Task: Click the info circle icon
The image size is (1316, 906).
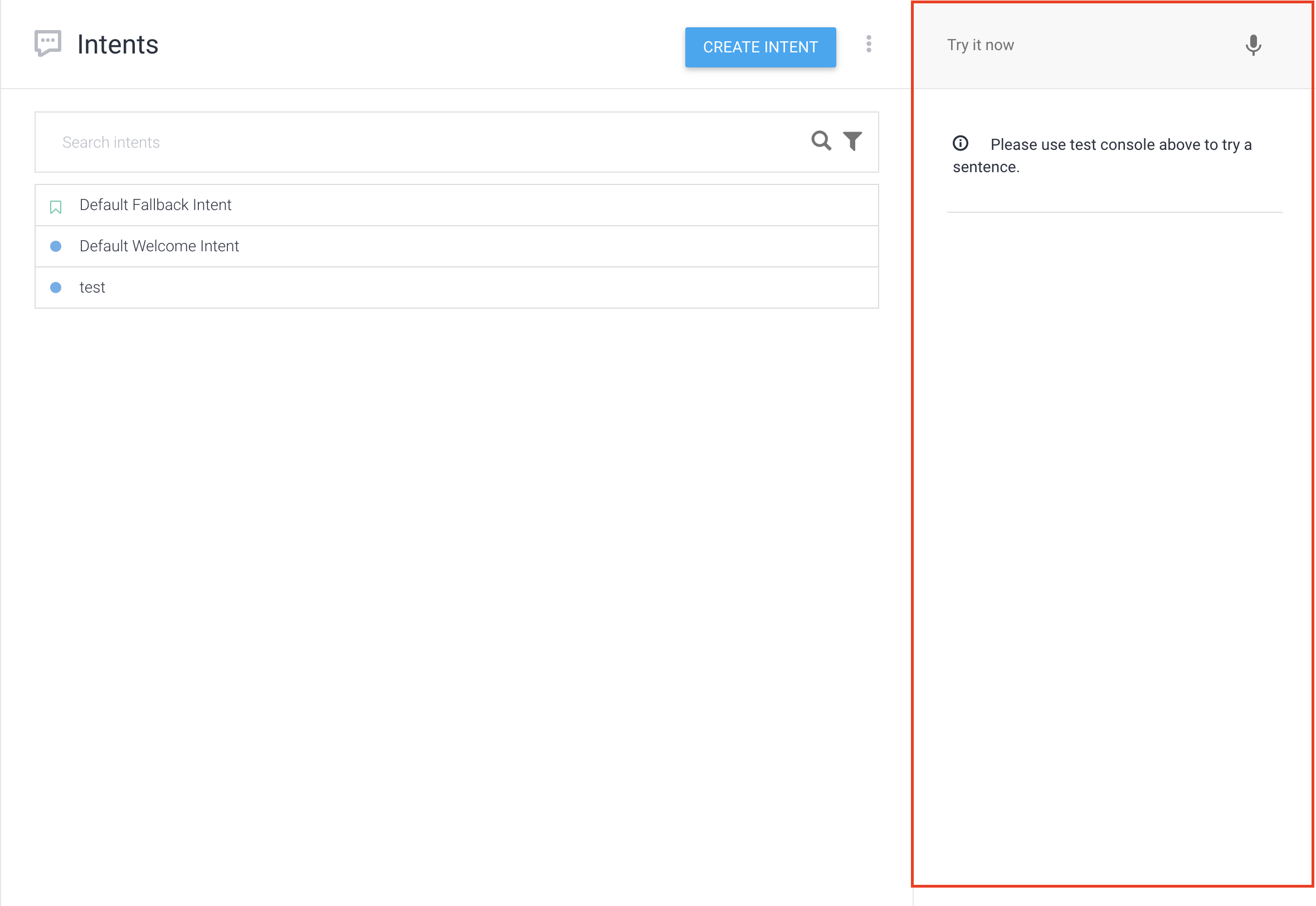Action: 960,144
